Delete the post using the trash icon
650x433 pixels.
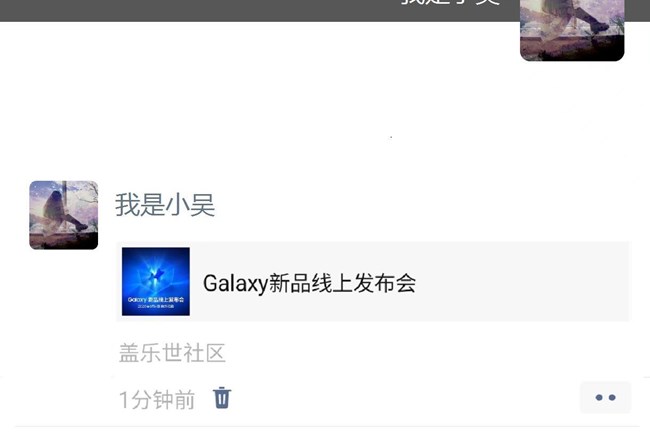coord(222,398)
